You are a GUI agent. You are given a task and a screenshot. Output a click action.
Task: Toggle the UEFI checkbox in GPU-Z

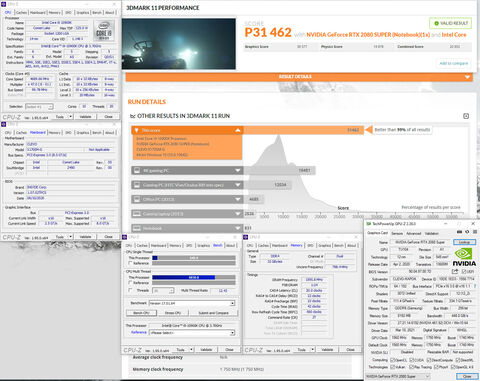[x=464, y=272]
